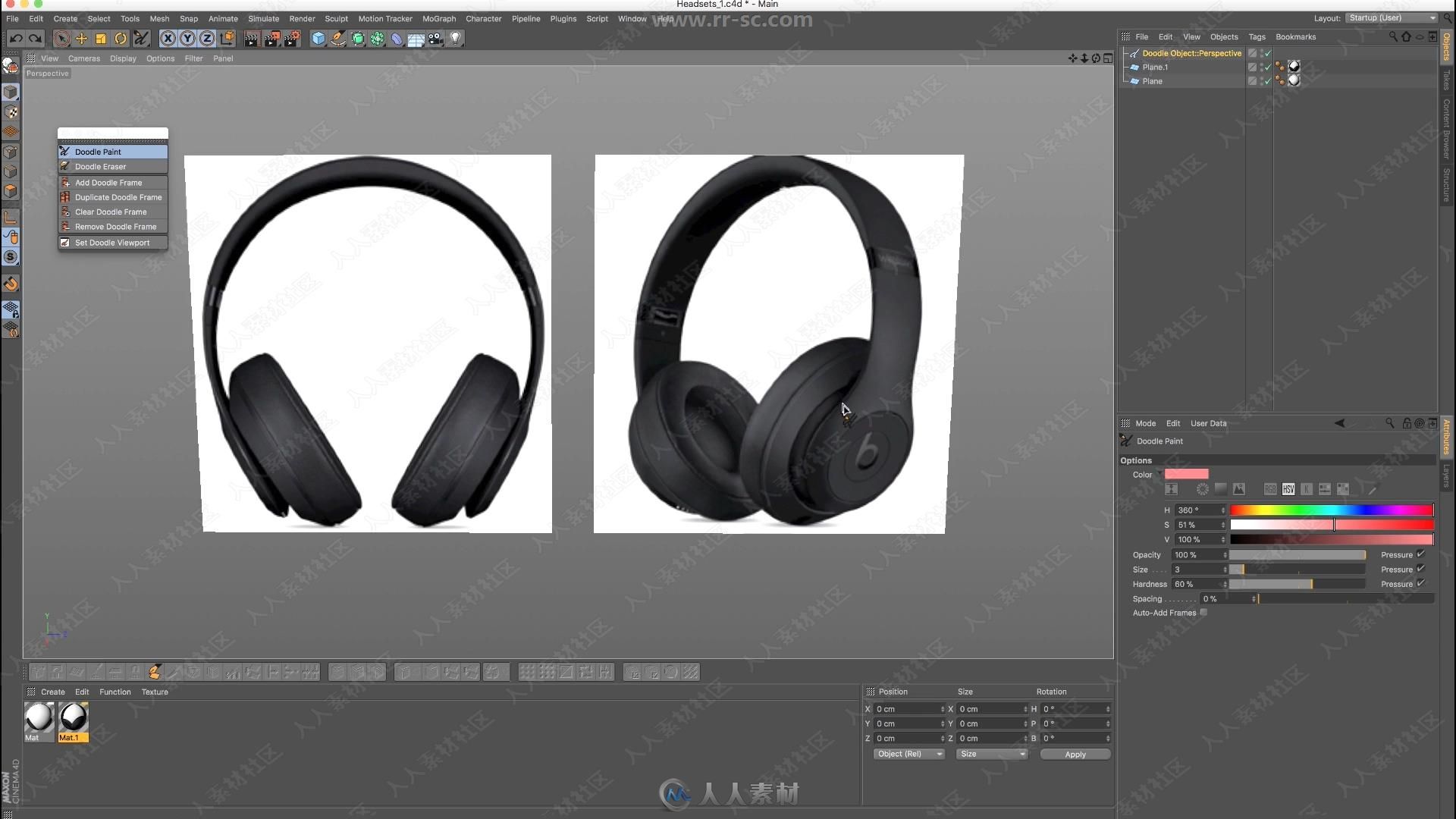Select the Move tool
Image resolution: width=1456 pixels, height=819 pixels.
click(x=81, y=38)
